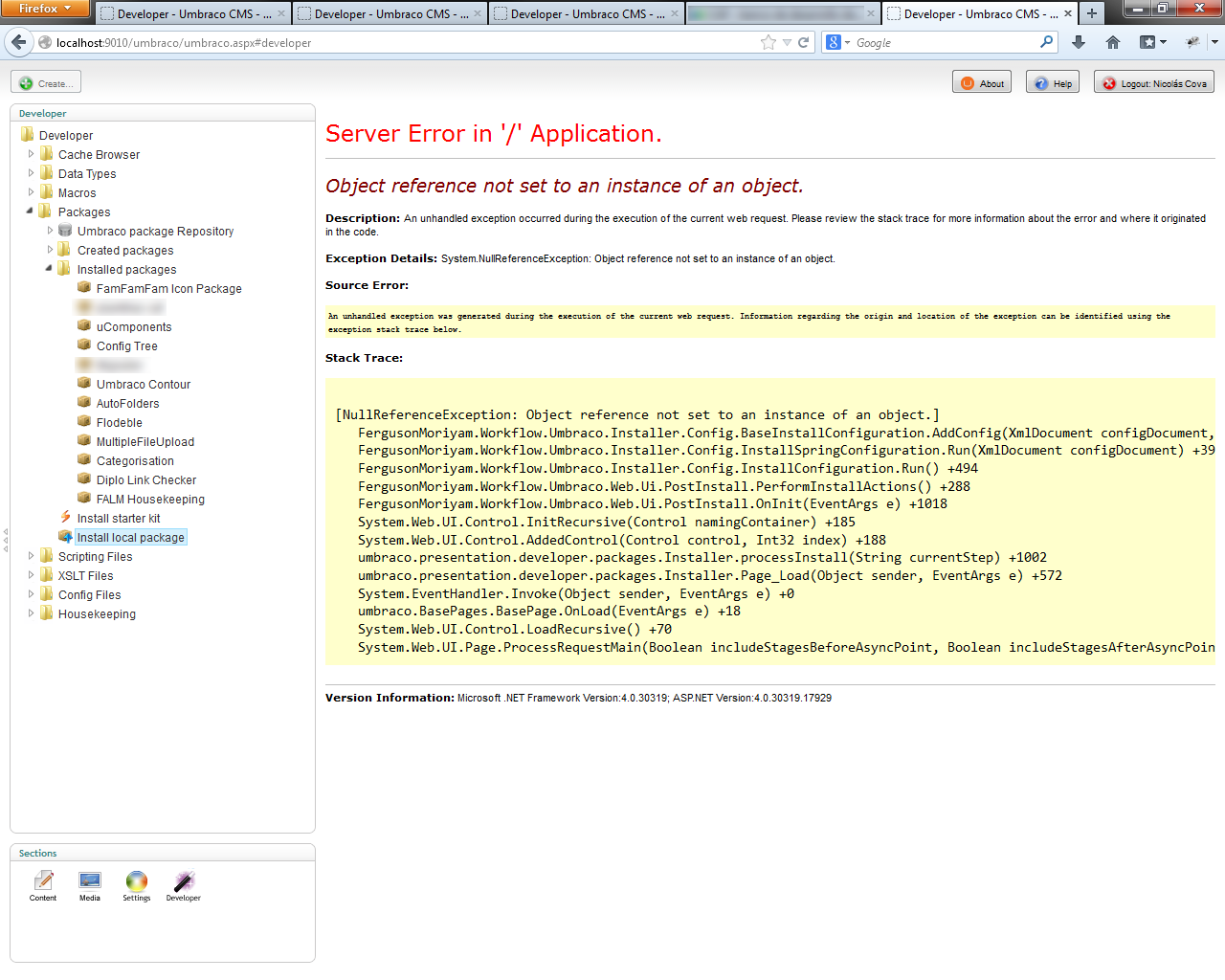
Task: Click the Categorisation package icon
Action: pyautogui.click(x=84, y=460)
